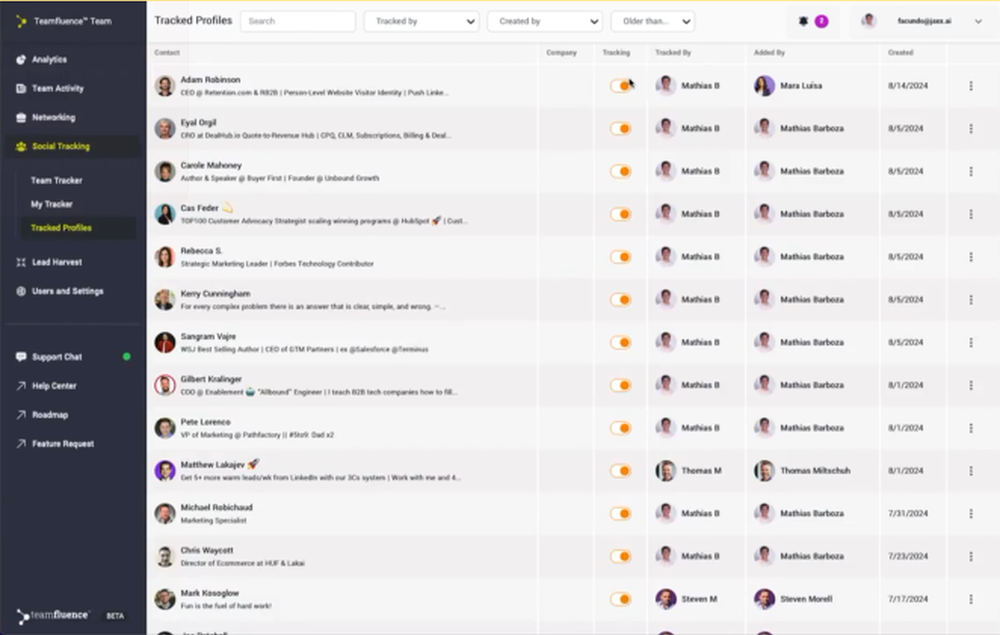Open Roadmap link
Viewport: 1000px width, 635px height.
(50, 414)
